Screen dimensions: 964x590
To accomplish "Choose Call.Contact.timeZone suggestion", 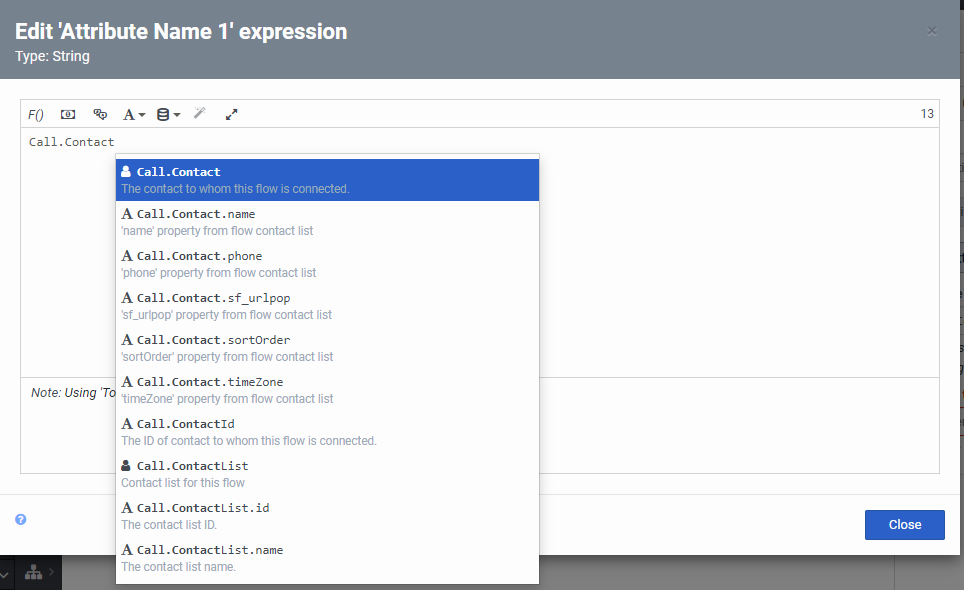I will pyautogui.click(x=327, y=390).
